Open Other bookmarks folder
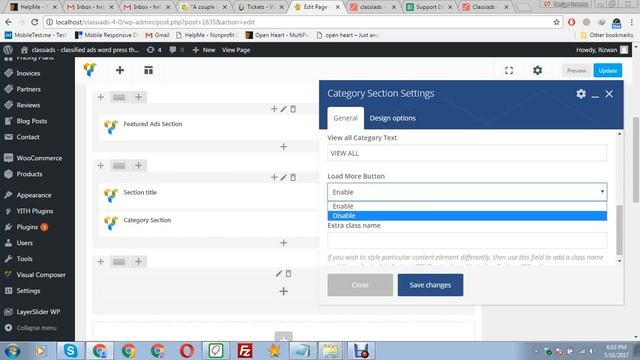Image resolution: width=640 pixels, height=360 pixels. pos(607,35)
